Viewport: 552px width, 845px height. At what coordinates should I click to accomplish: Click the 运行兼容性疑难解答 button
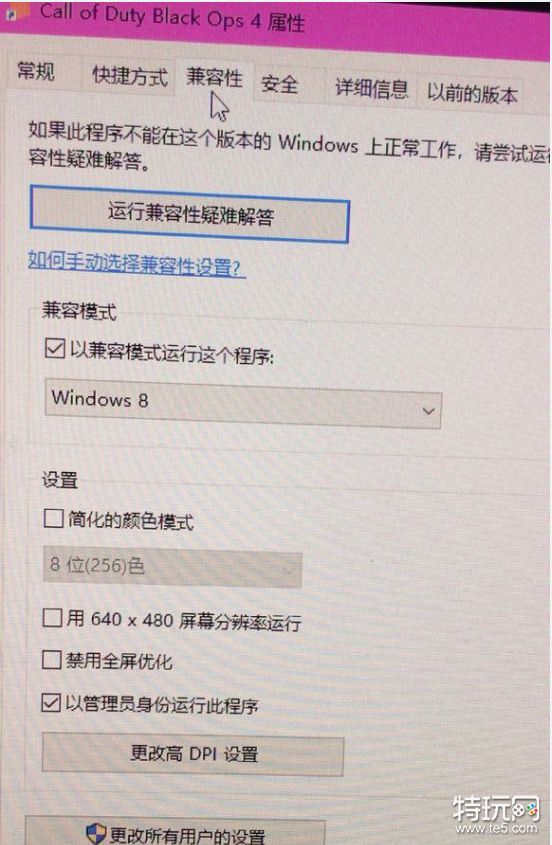tap(190, 214)
